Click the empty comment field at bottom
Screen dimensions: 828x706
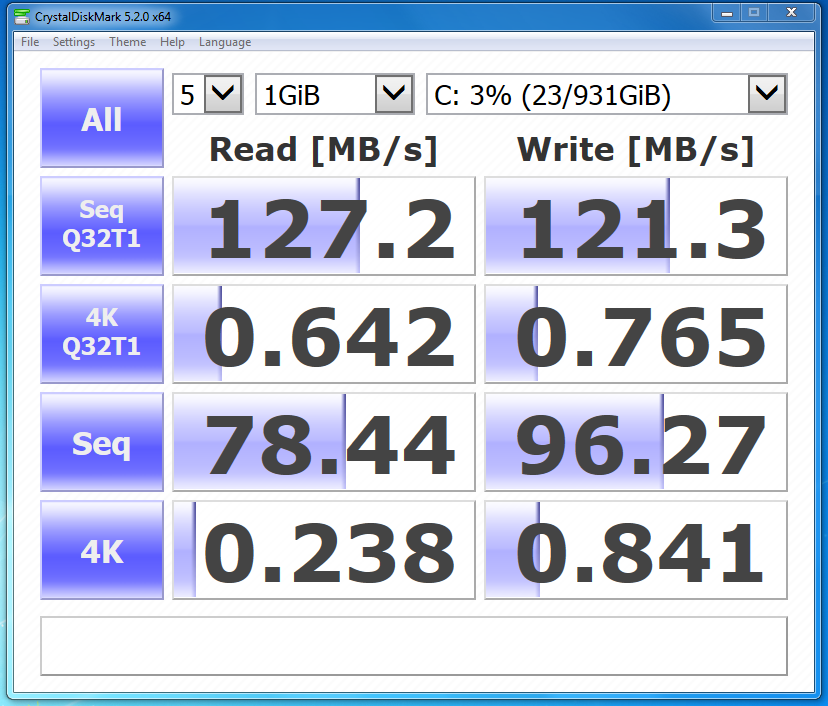coord(414,646)
